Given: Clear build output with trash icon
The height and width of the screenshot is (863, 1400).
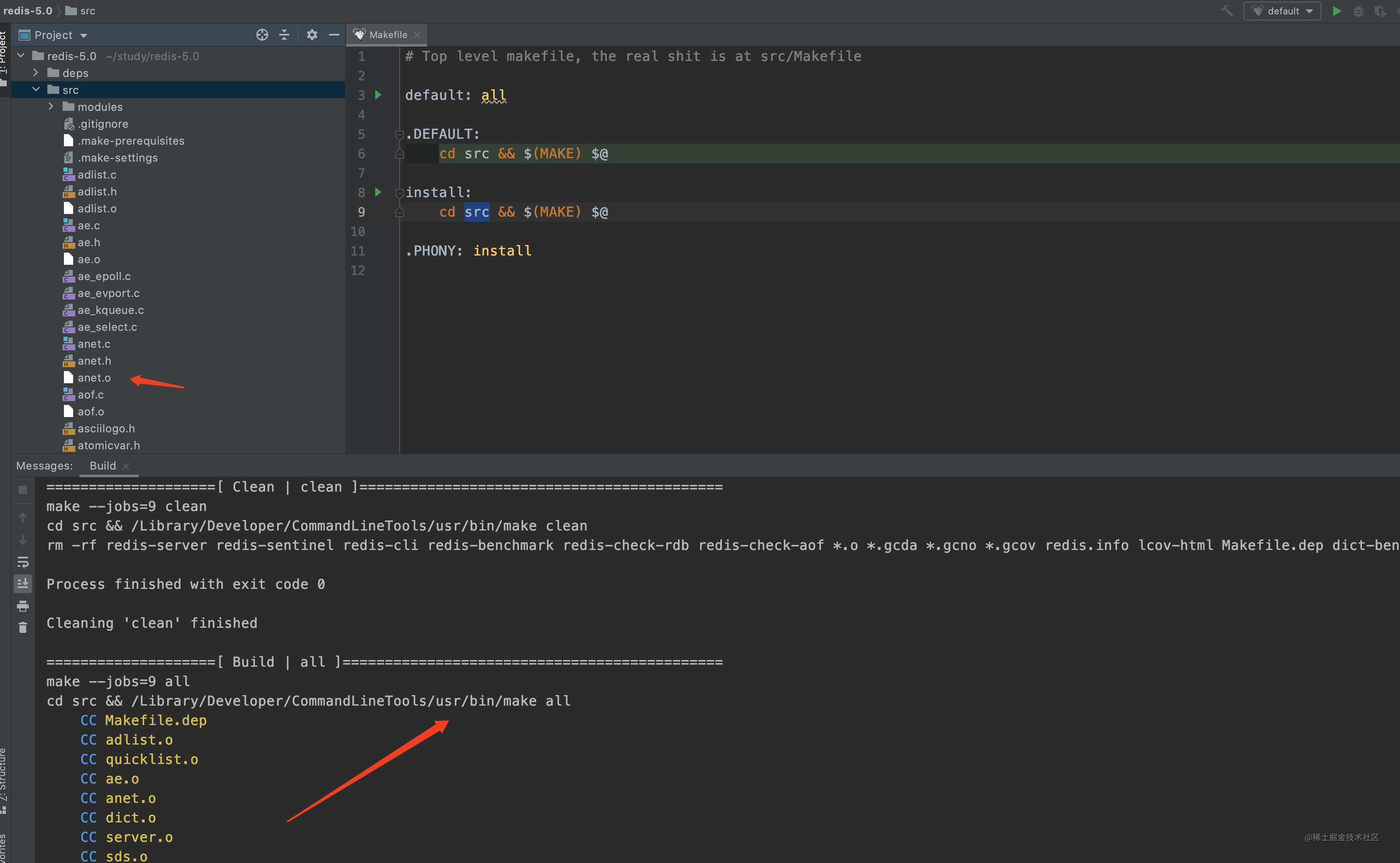Looking at the screenshot, I should point(23,627).
